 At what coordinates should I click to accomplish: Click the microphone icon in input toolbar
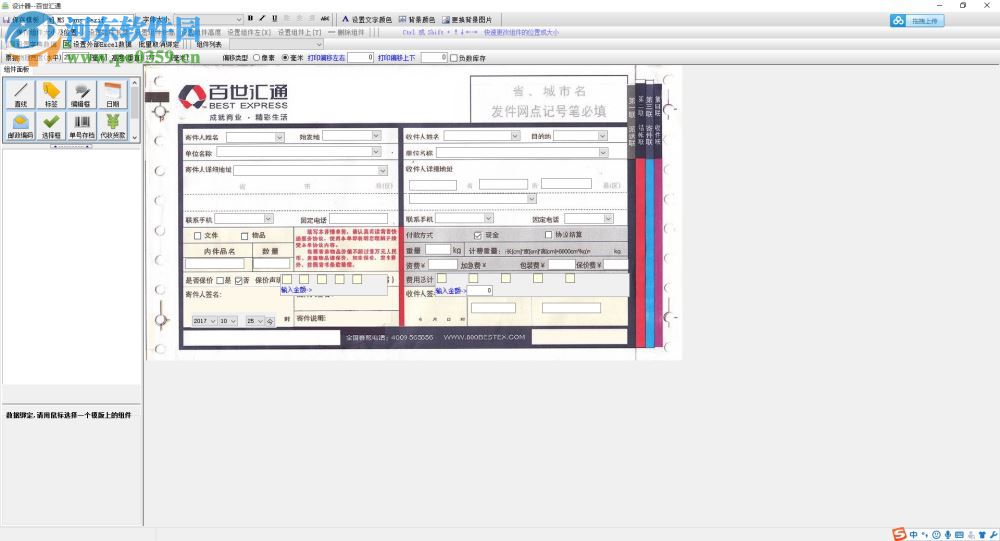point(948,535)
